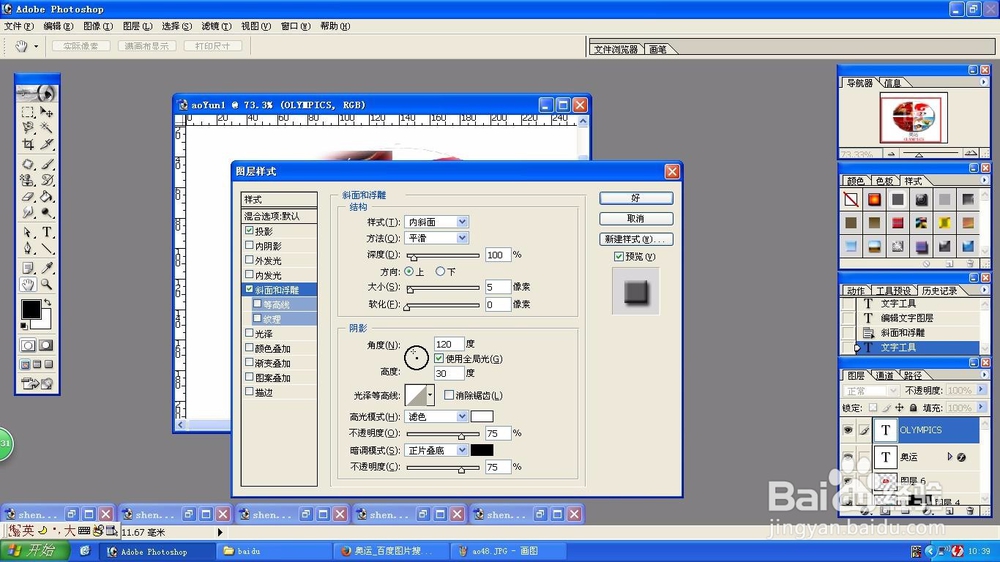Click the 大小 size input field
Screen dimensions: 1000x562
497,287
